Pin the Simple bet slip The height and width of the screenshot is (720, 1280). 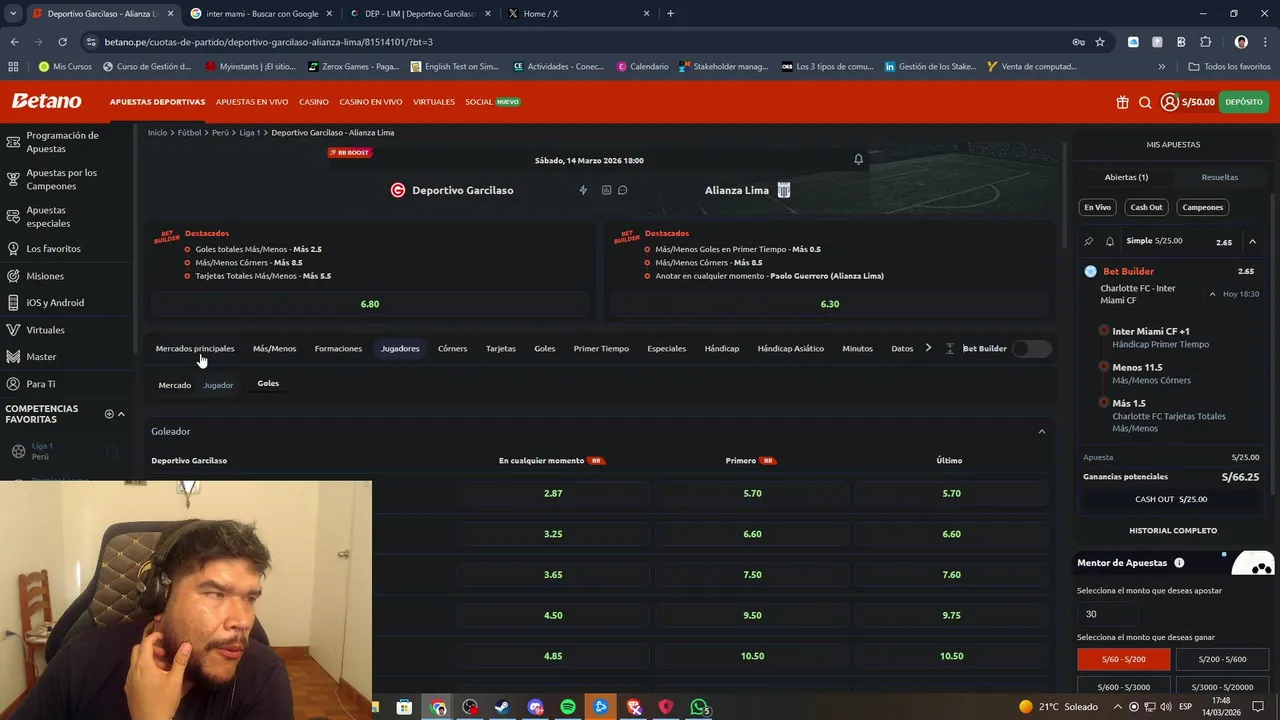click(1089, 241)
